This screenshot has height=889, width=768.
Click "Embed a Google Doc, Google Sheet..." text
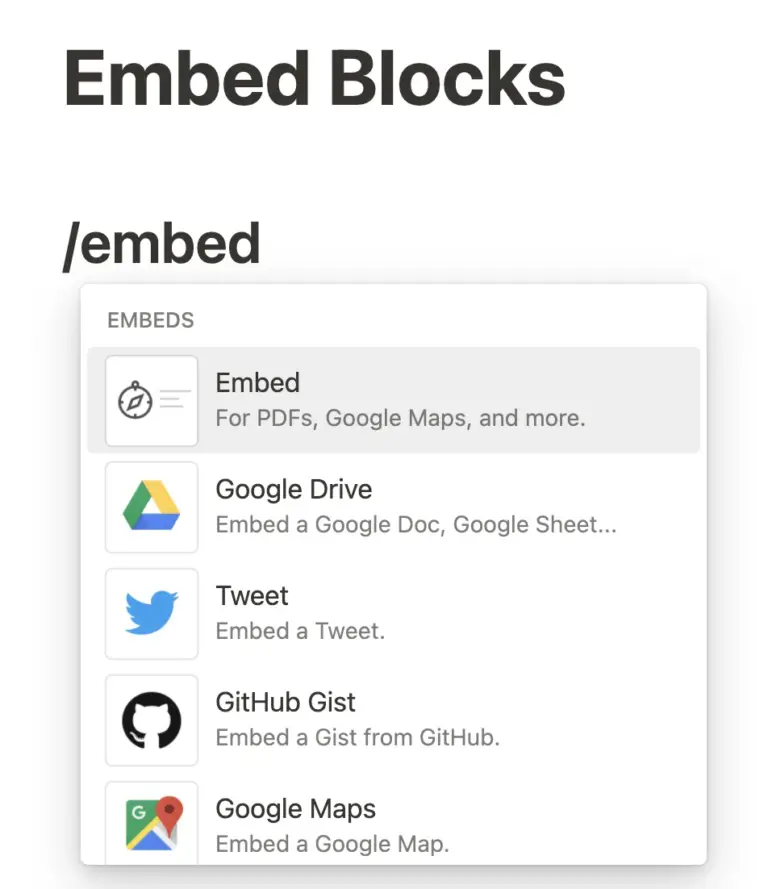tap(415, 524)
